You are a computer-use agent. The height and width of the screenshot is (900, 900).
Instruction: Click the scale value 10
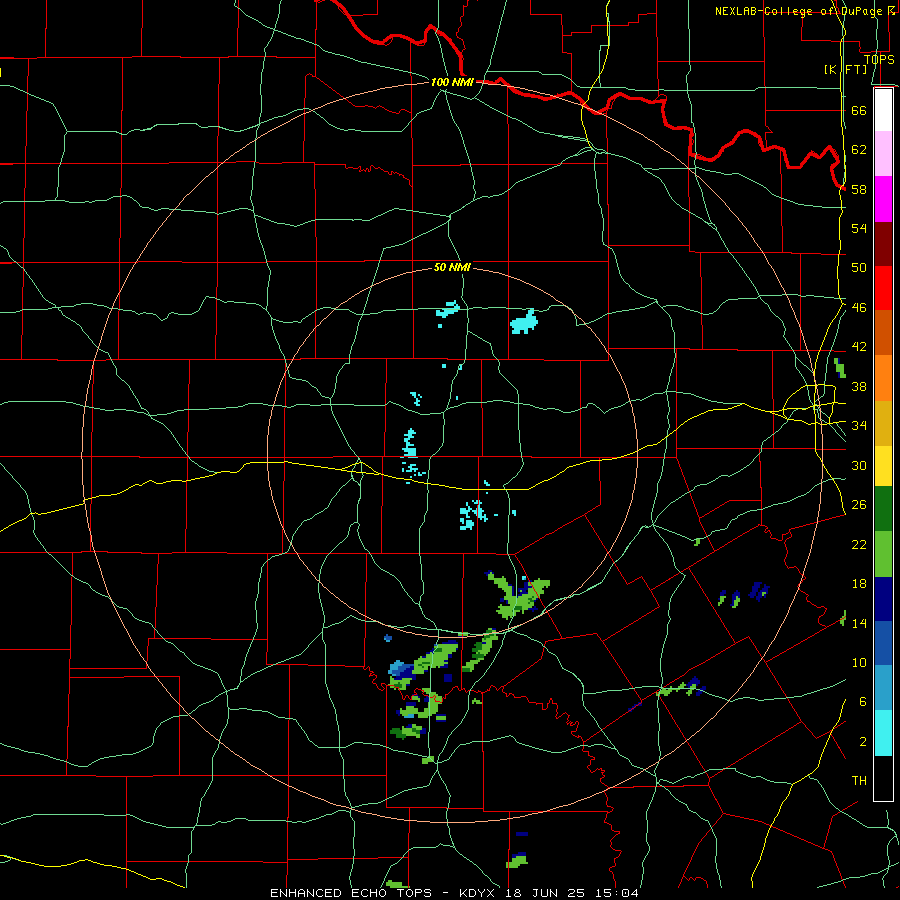tap(859, 662)
